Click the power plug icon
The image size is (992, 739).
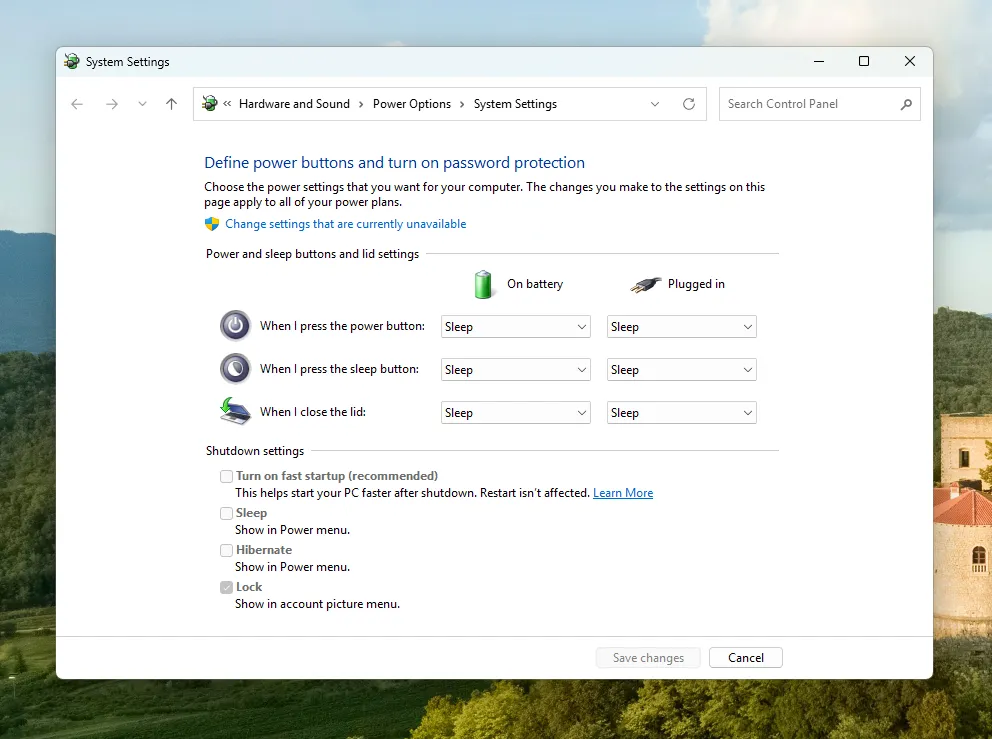pyautogui.click(x=644, y=283)
